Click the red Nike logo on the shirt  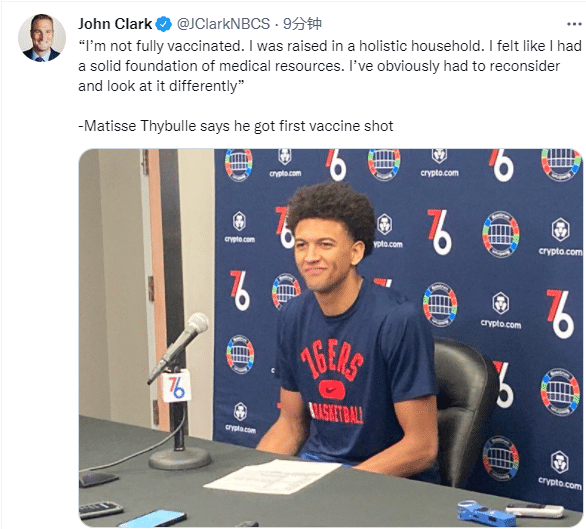click(x=332, y=390)
